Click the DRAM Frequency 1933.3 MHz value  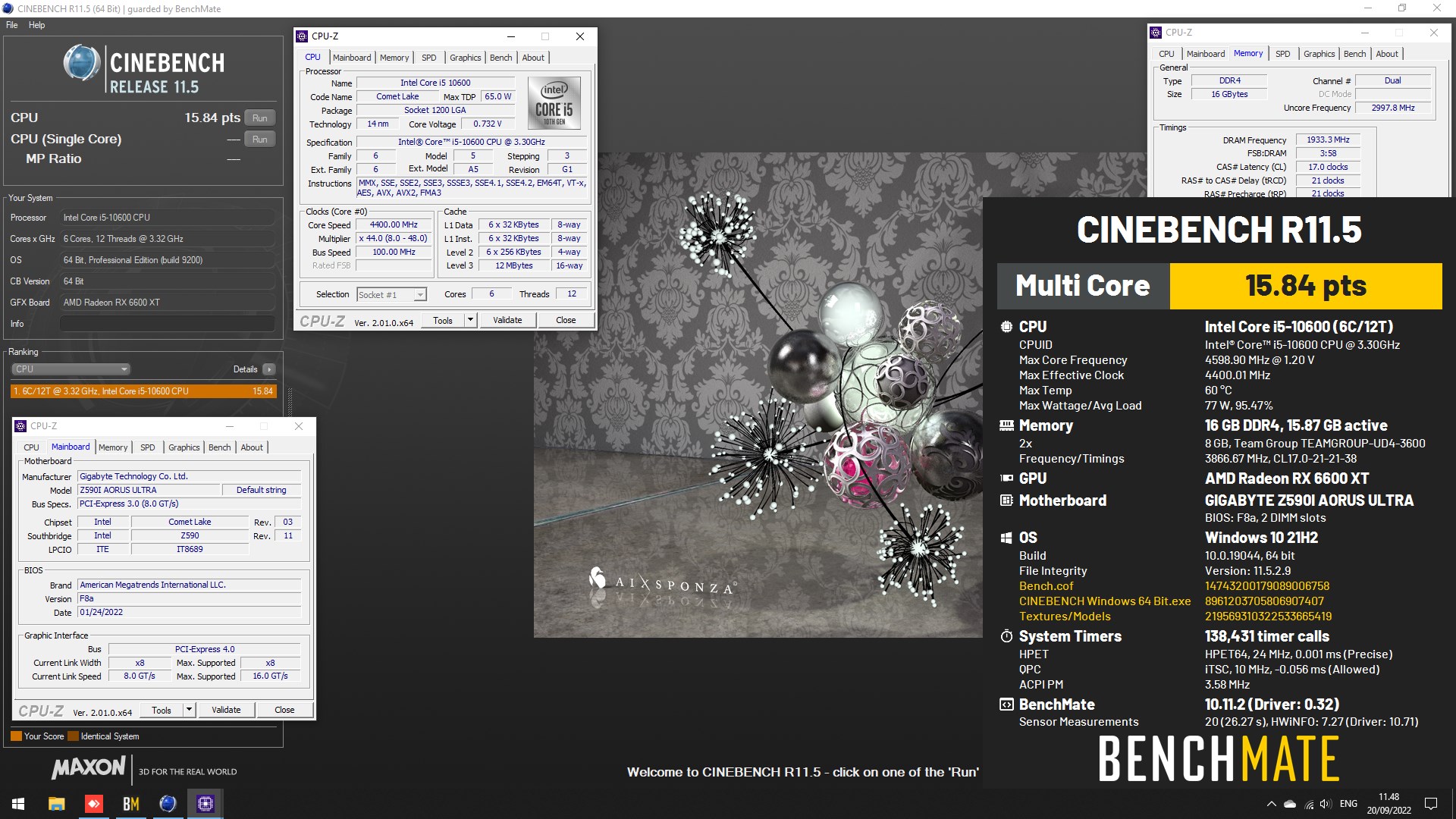[x=1328, y=140]
